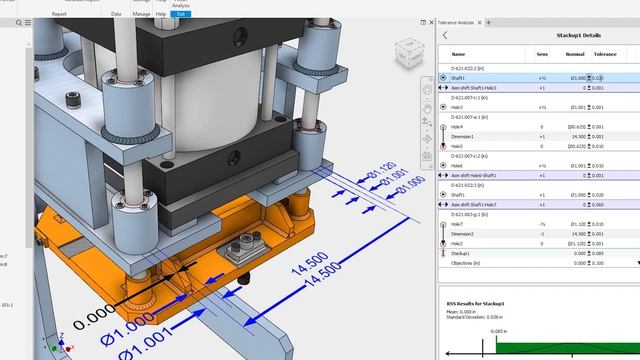Select the 'Axis shift Shaft1-Hole3' row

click(x=539, y=88)
